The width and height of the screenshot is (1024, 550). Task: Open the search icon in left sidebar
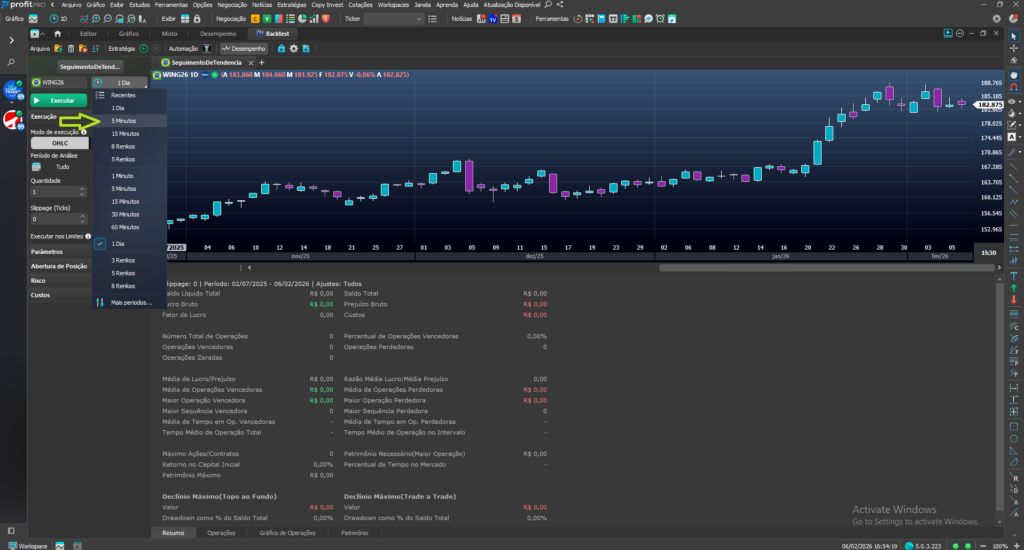pos(11,63)
